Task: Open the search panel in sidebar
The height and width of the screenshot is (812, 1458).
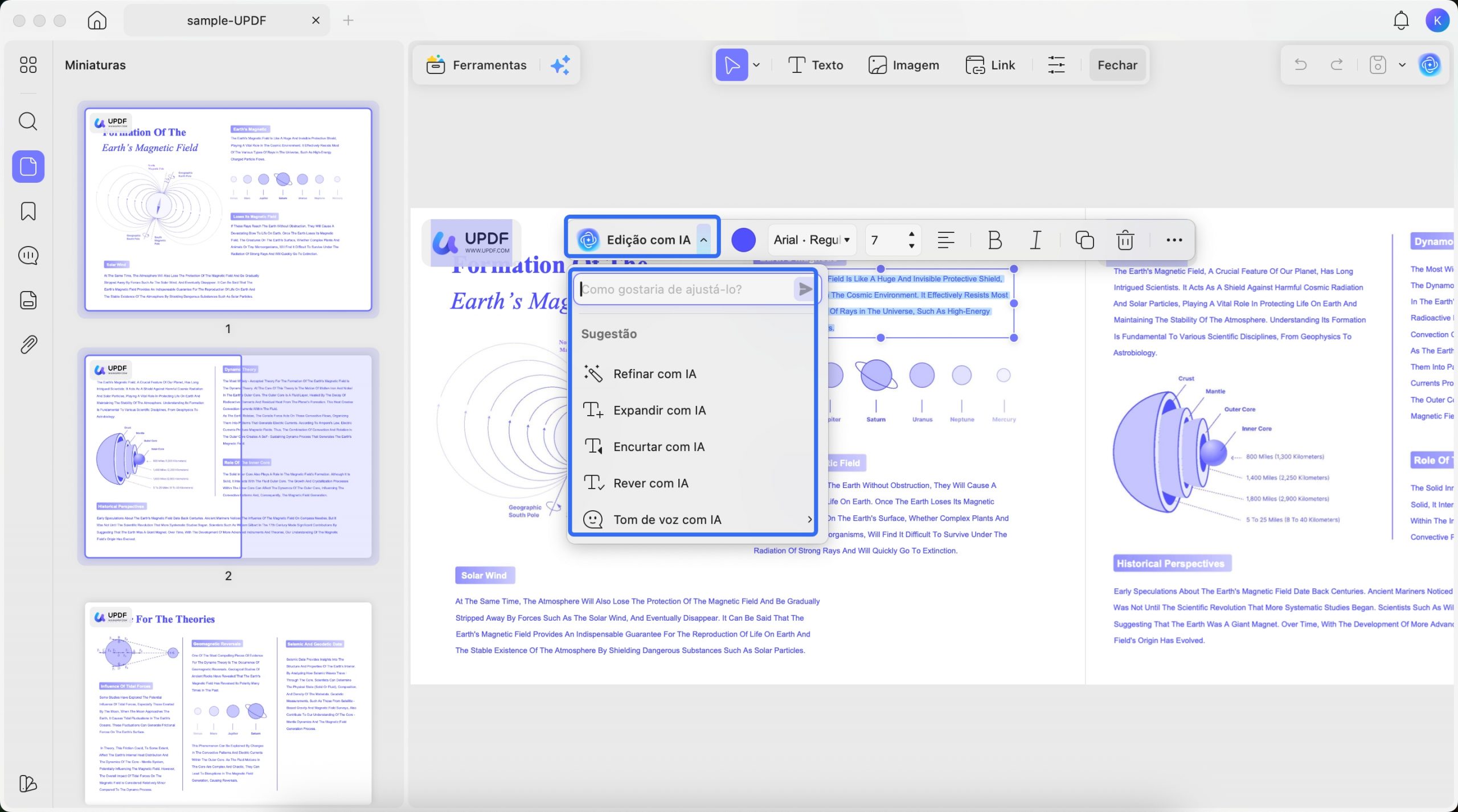Action: [x=28, y=121]
